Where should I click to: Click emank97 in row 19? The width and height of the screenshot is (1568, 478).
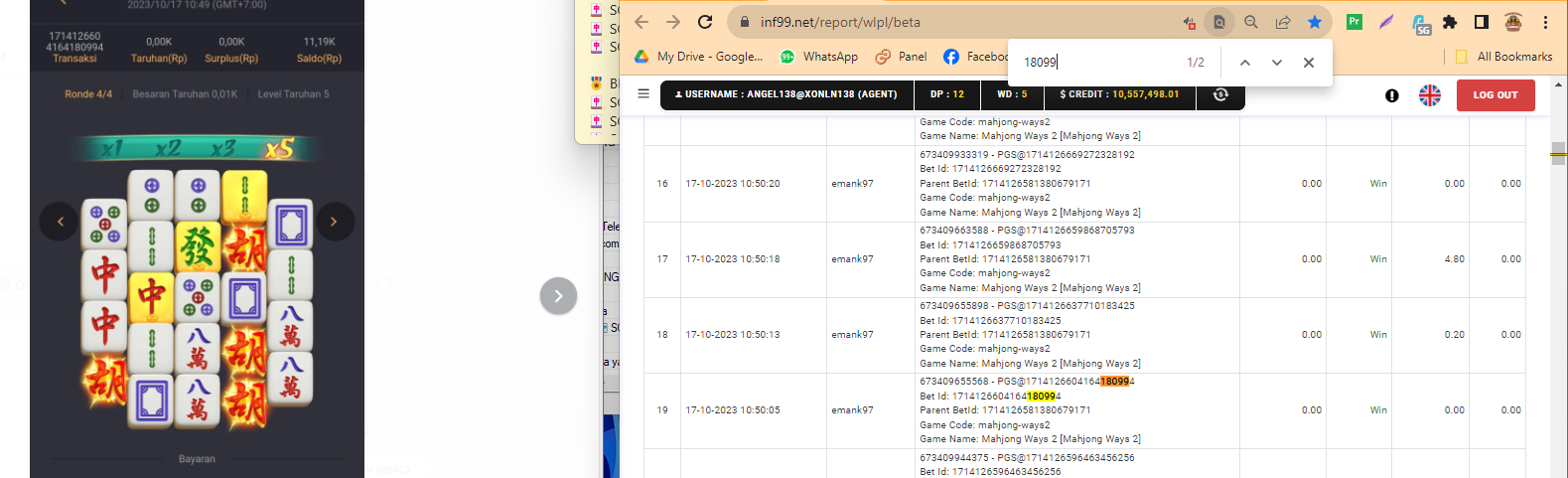[x=852, y=410]
